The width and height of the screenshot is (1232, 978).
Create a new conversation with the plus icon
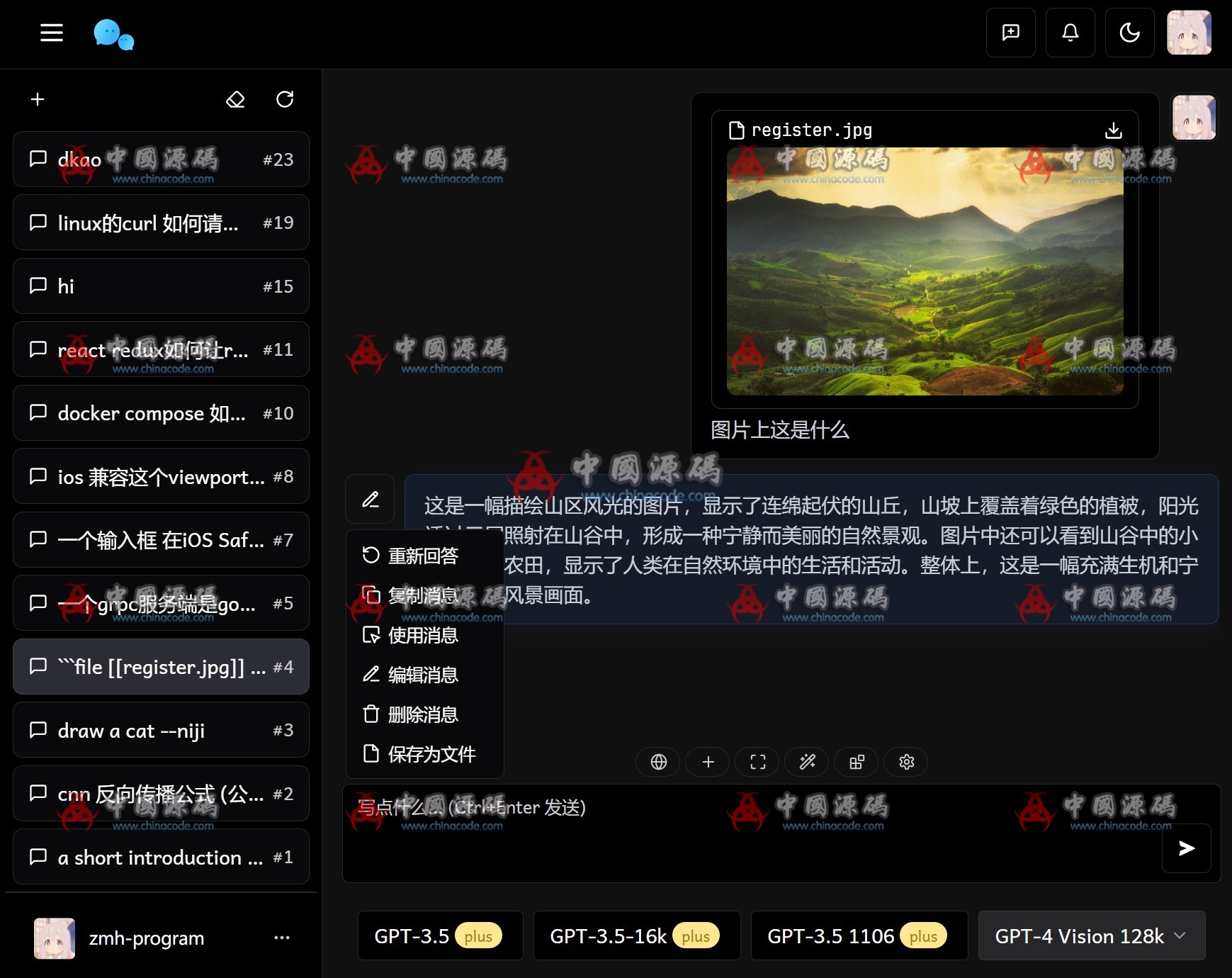coord(37,99)
